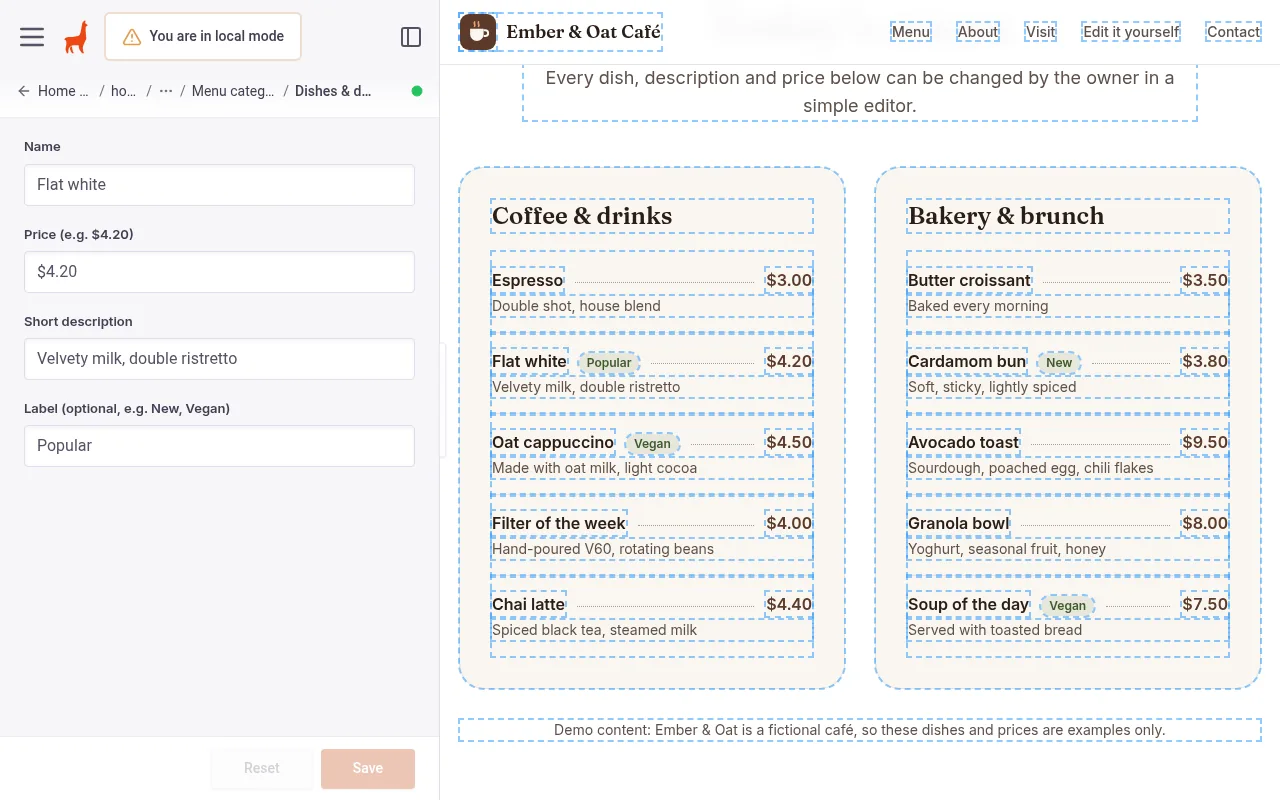This screenshot has height=800, width=1280.
Task: Select 'Spiced black tea, steamed milk'
Action: [594, 630]
